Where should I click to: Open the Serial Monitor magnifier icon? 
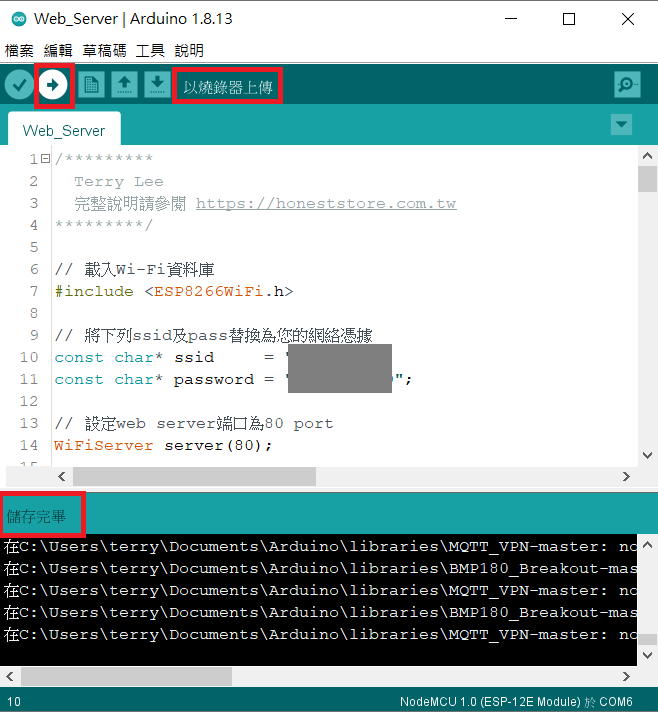tap(627, 85)
